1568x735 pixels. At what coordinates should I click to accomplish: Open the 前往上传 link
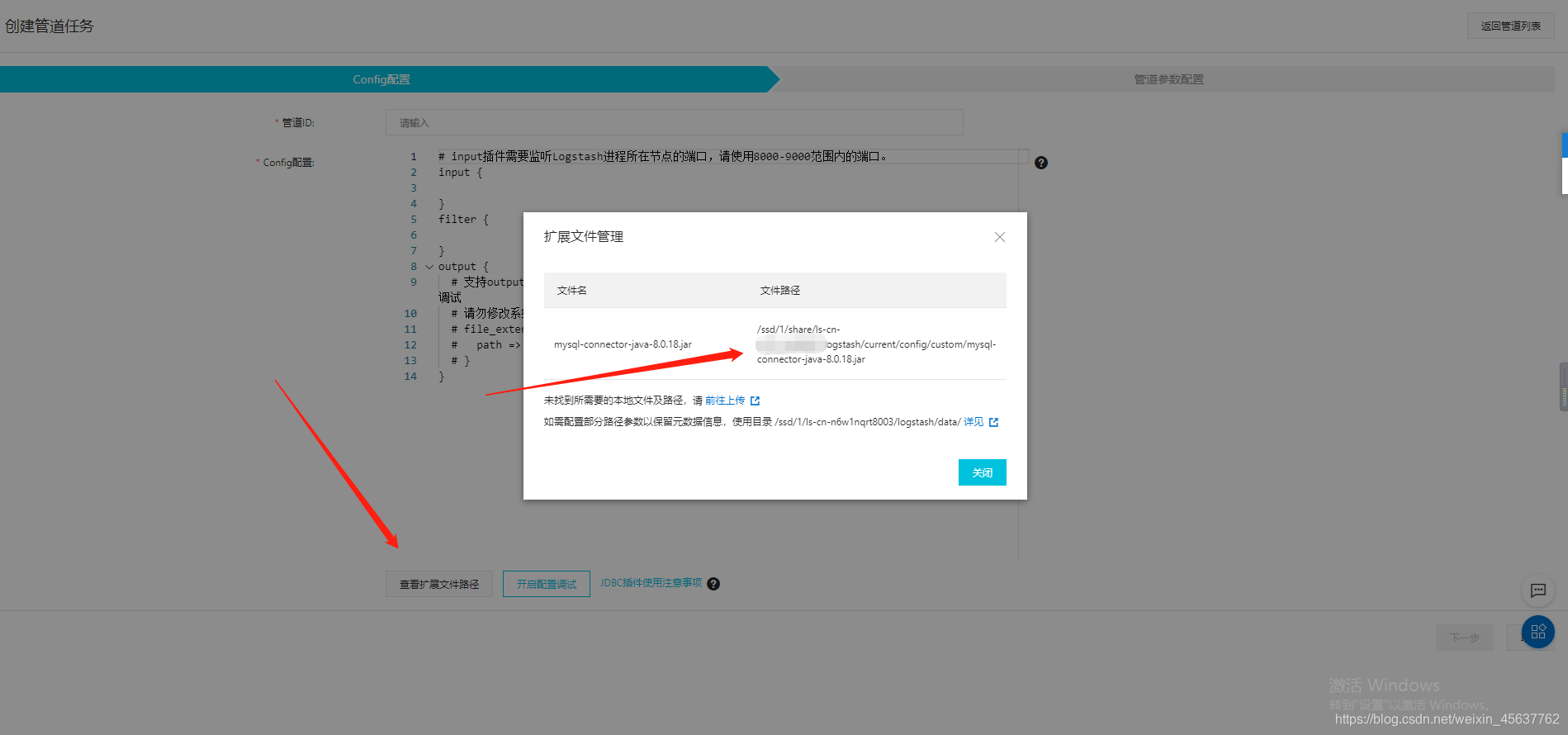(725, 401)
